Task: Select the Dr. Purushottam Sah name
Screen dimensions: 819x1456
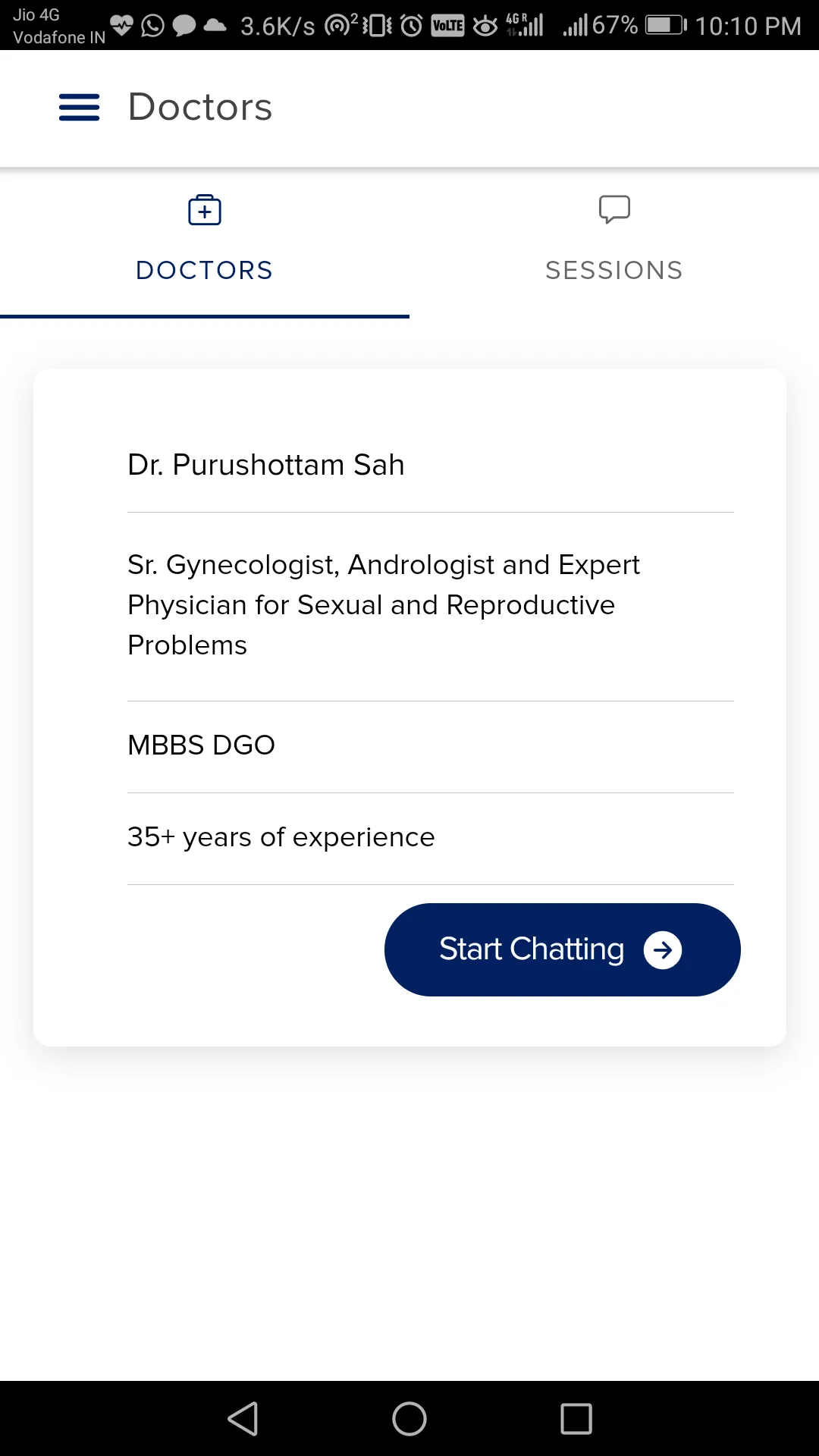Action: click(266, 465)
